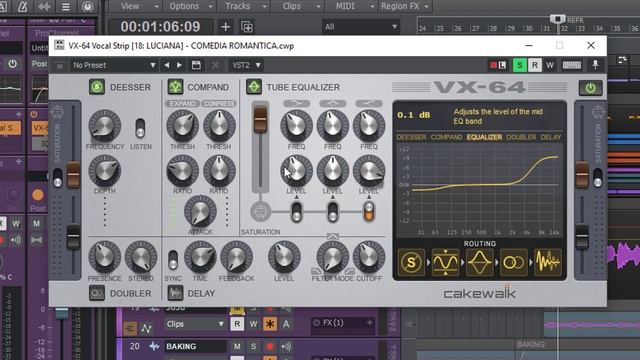Open the No Preset dropdown

114,65
